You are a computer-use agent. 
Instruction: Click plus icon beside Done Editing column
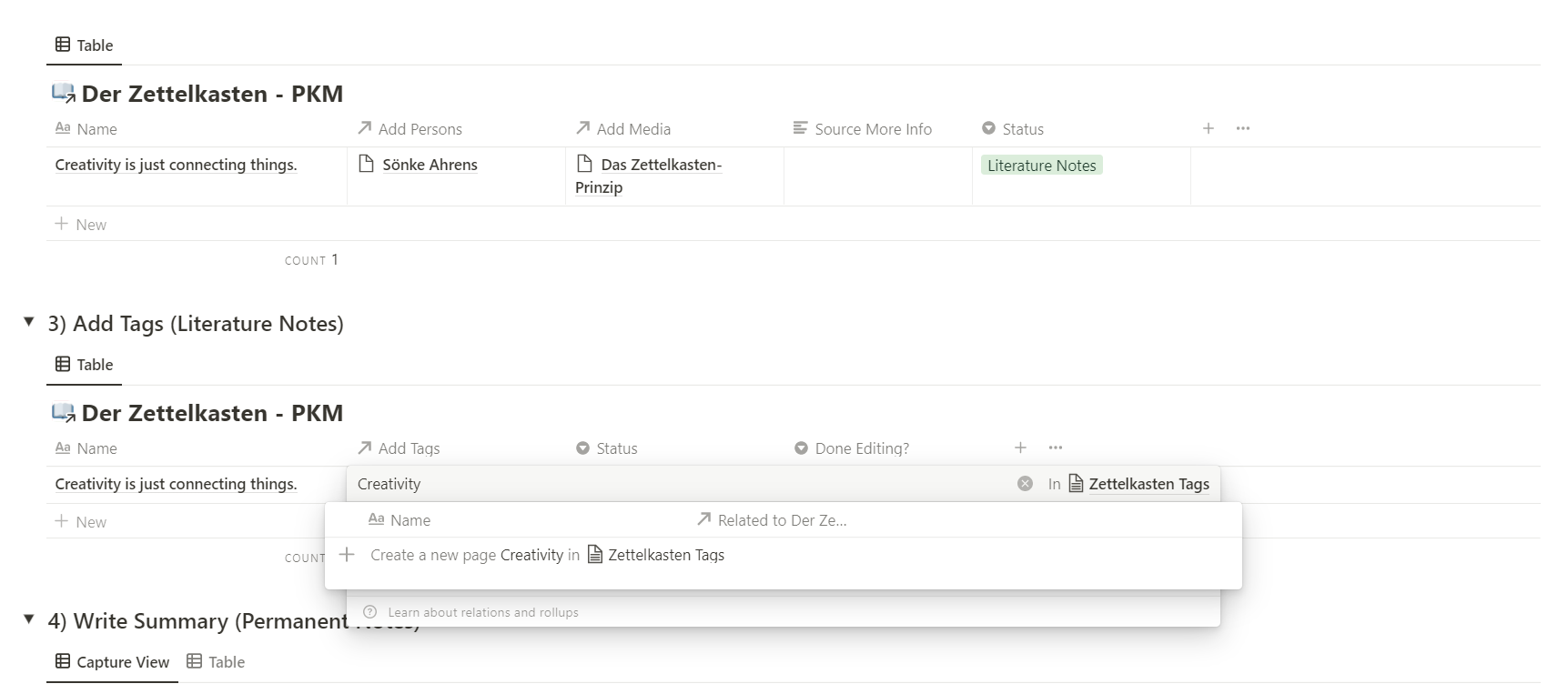click(1020, 448)
